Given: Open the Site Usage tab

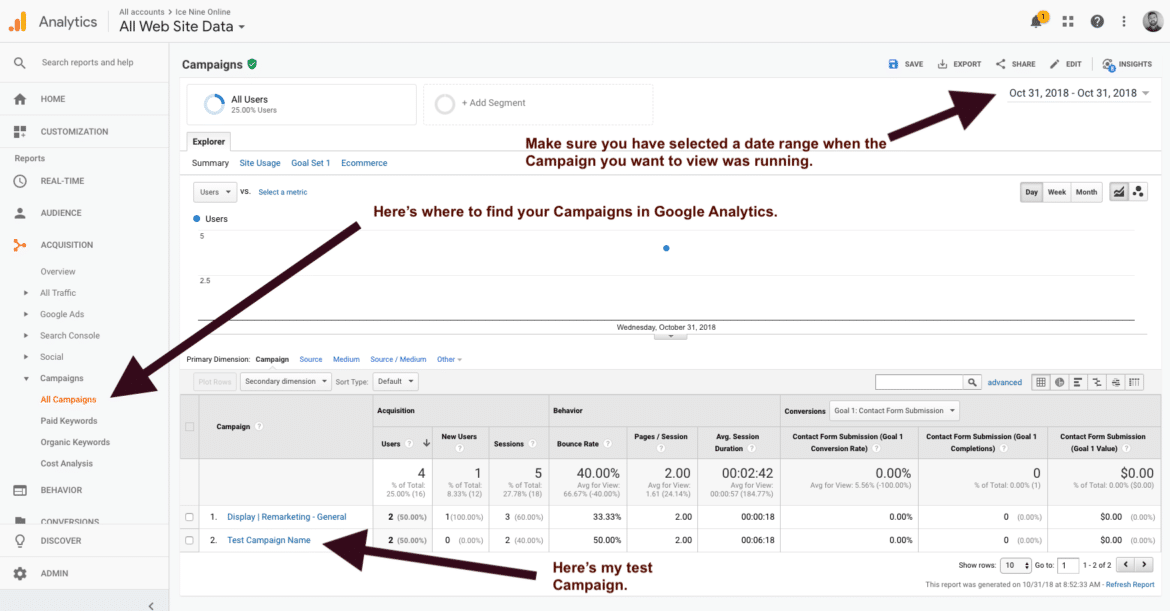Looking at the screenshot, I should point(260,162).
